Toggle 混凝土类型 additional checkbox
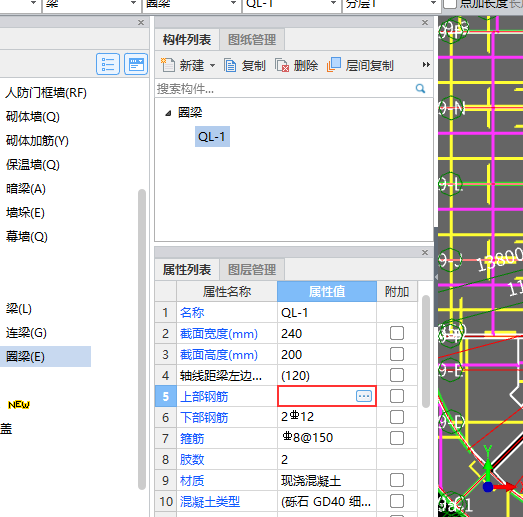This screenshot has height=517, width=523. (397, 501)
